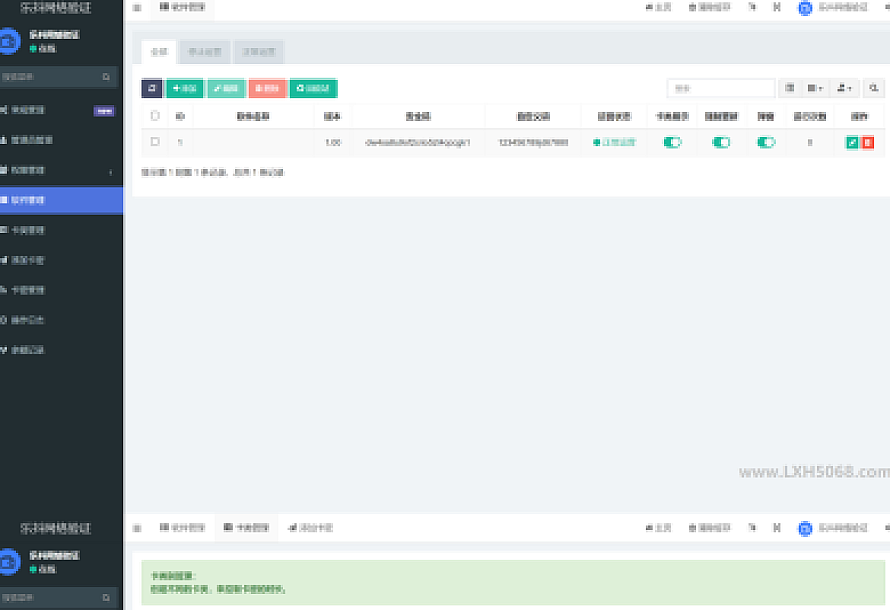The height and width of the screenshot is (610, 890).
Task: Click the red trash delete icon in row 1
Action: point(867,143)
